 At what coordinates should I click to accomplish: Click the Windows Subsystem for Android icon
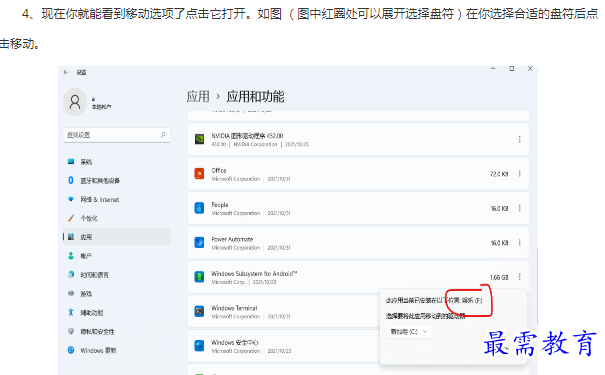pos(199,277)
